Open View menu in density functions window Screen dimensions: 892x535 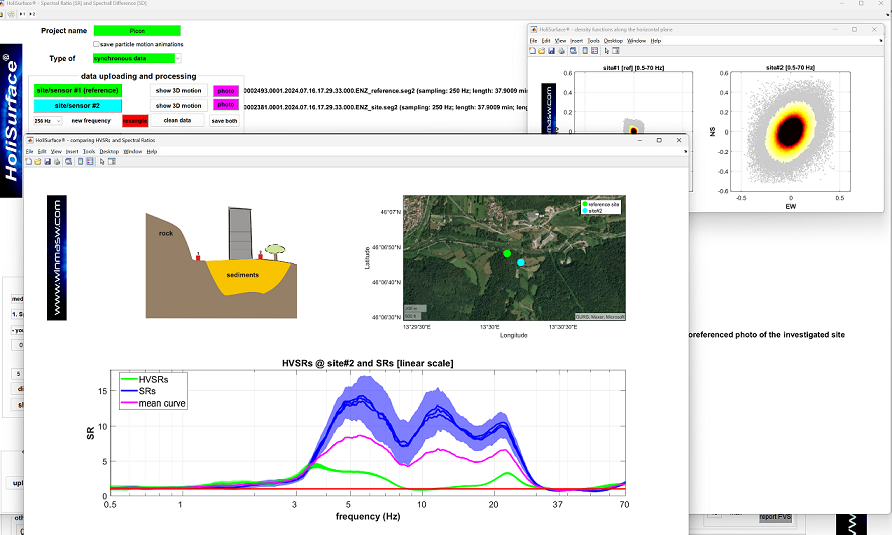pos(560,41)
